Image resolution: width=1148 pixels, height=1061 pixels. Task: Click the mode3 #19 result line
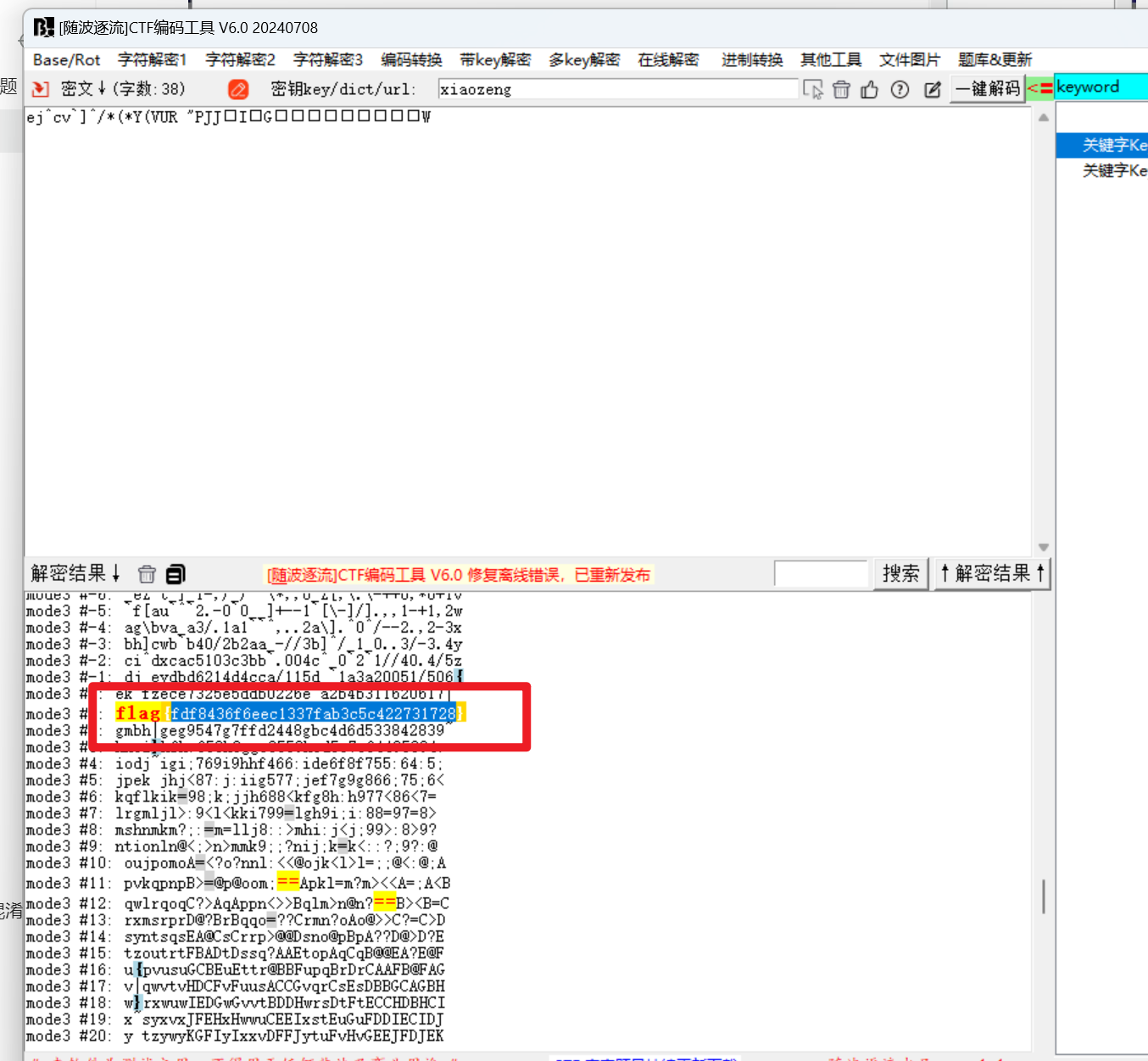pos(235,1019)
